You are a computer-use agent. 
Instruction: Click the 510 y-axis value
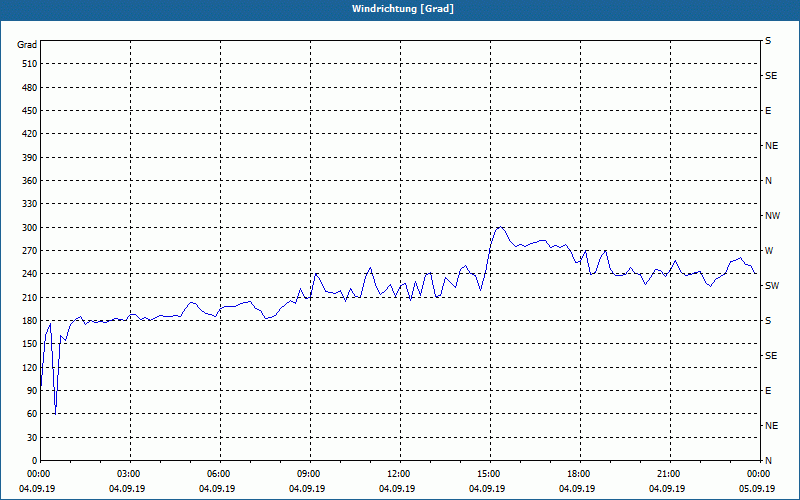tap(30, 64)
